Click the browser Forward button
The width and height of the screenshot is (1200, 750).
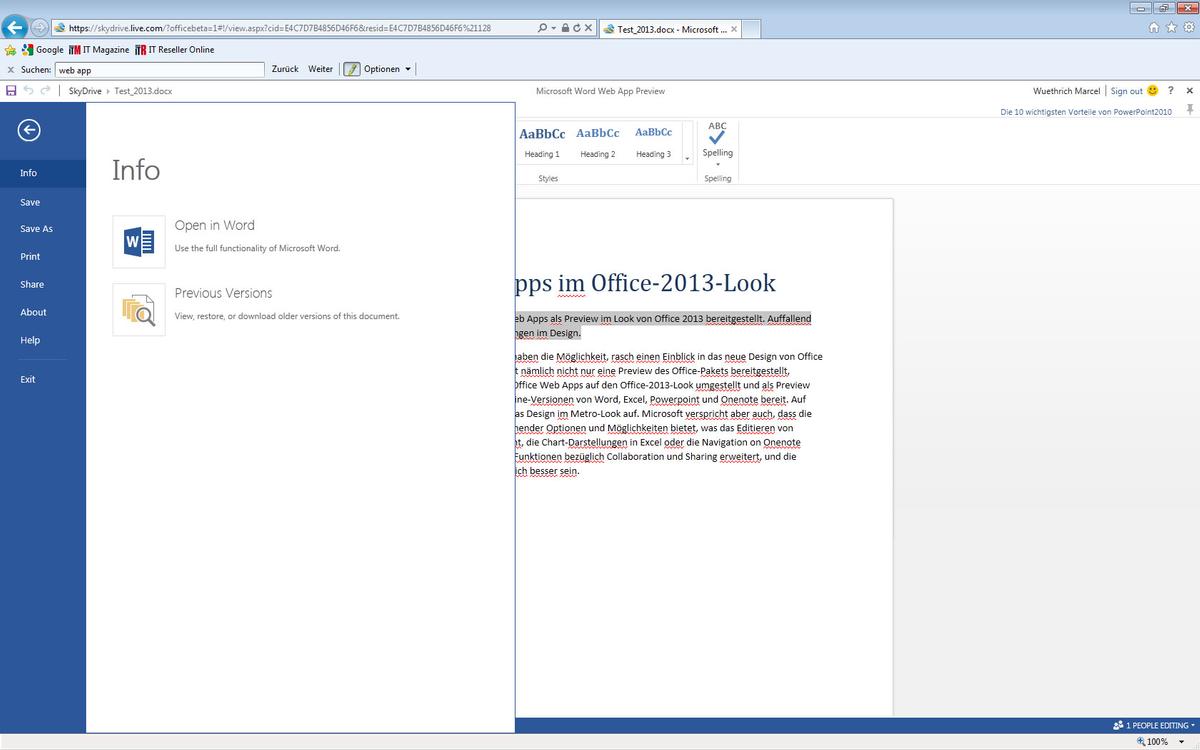pyautogui.click(x=39, y=28)
